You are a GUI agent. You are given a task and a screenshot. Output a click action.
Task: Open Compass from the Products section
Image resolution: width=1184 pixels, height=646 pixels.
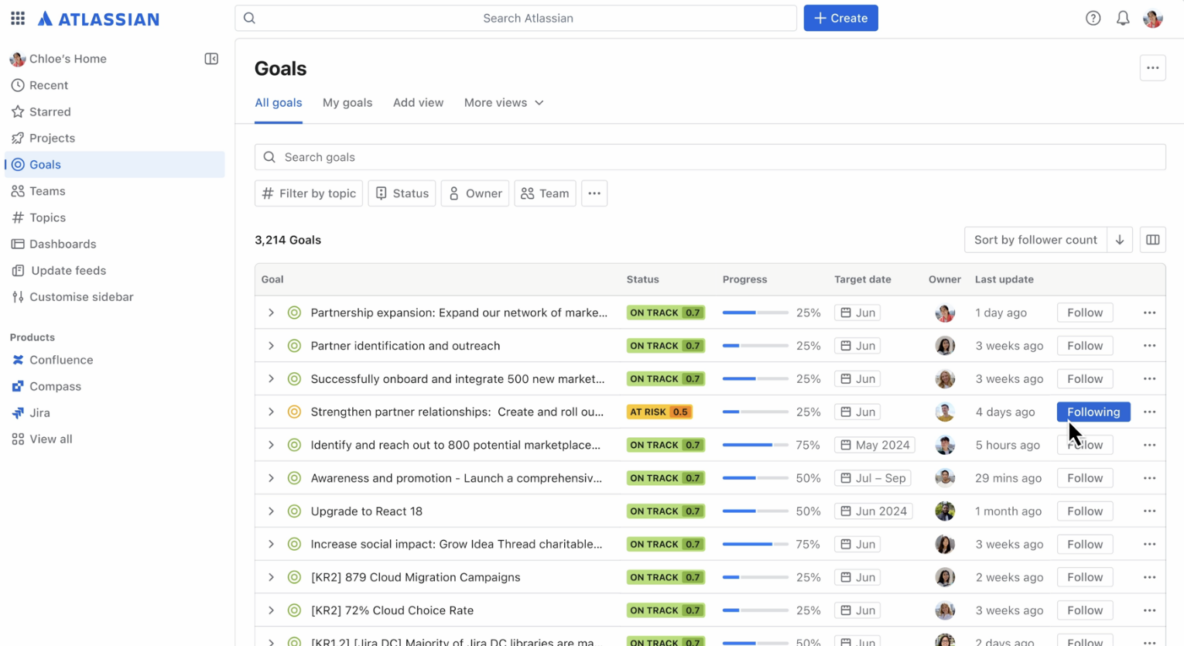60,386
